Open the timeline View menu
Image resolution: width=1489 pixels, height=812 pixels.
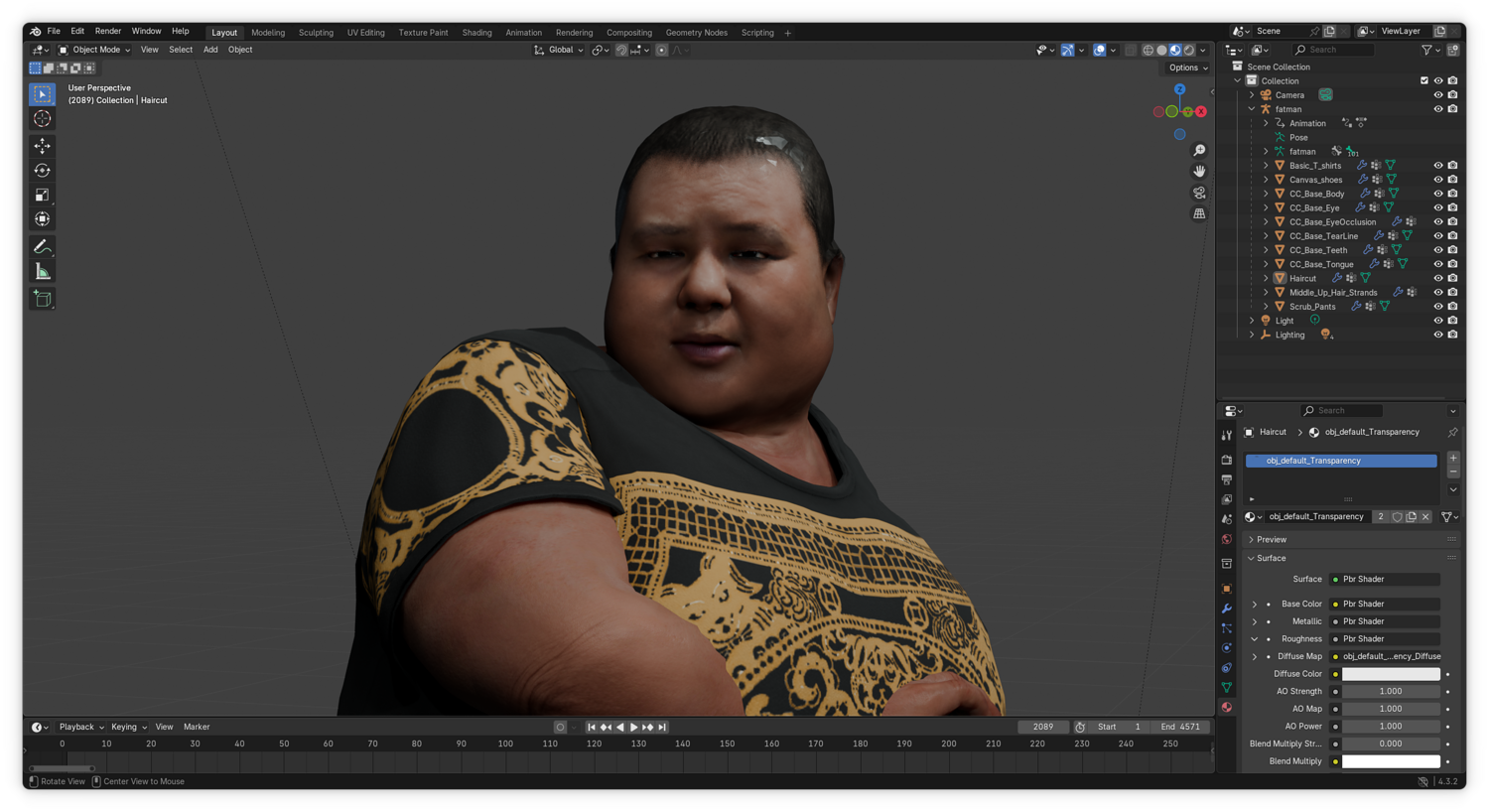click(164, 728)
